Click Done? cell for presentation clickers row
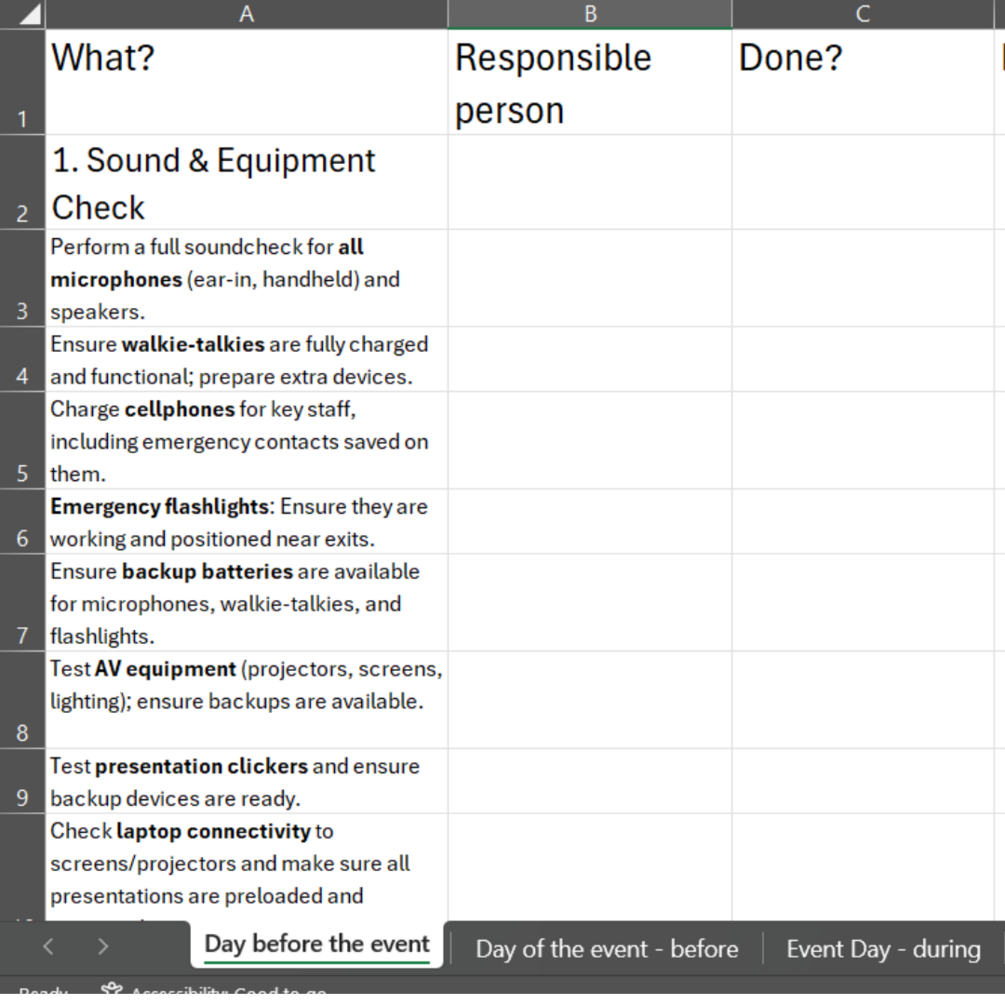Screen dimensions: 1005x1005 click(x=863, y=781)
